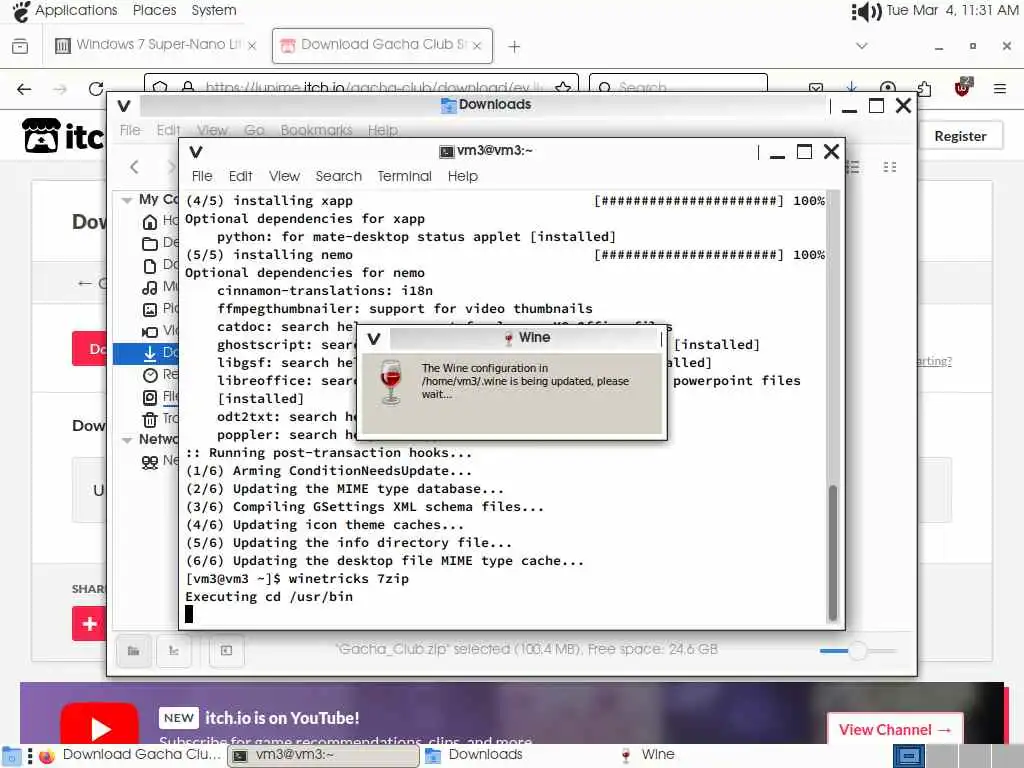Click the Nemo zoom slider handle
This screenshot has height=768, width=1024.
tap(857, 650)
